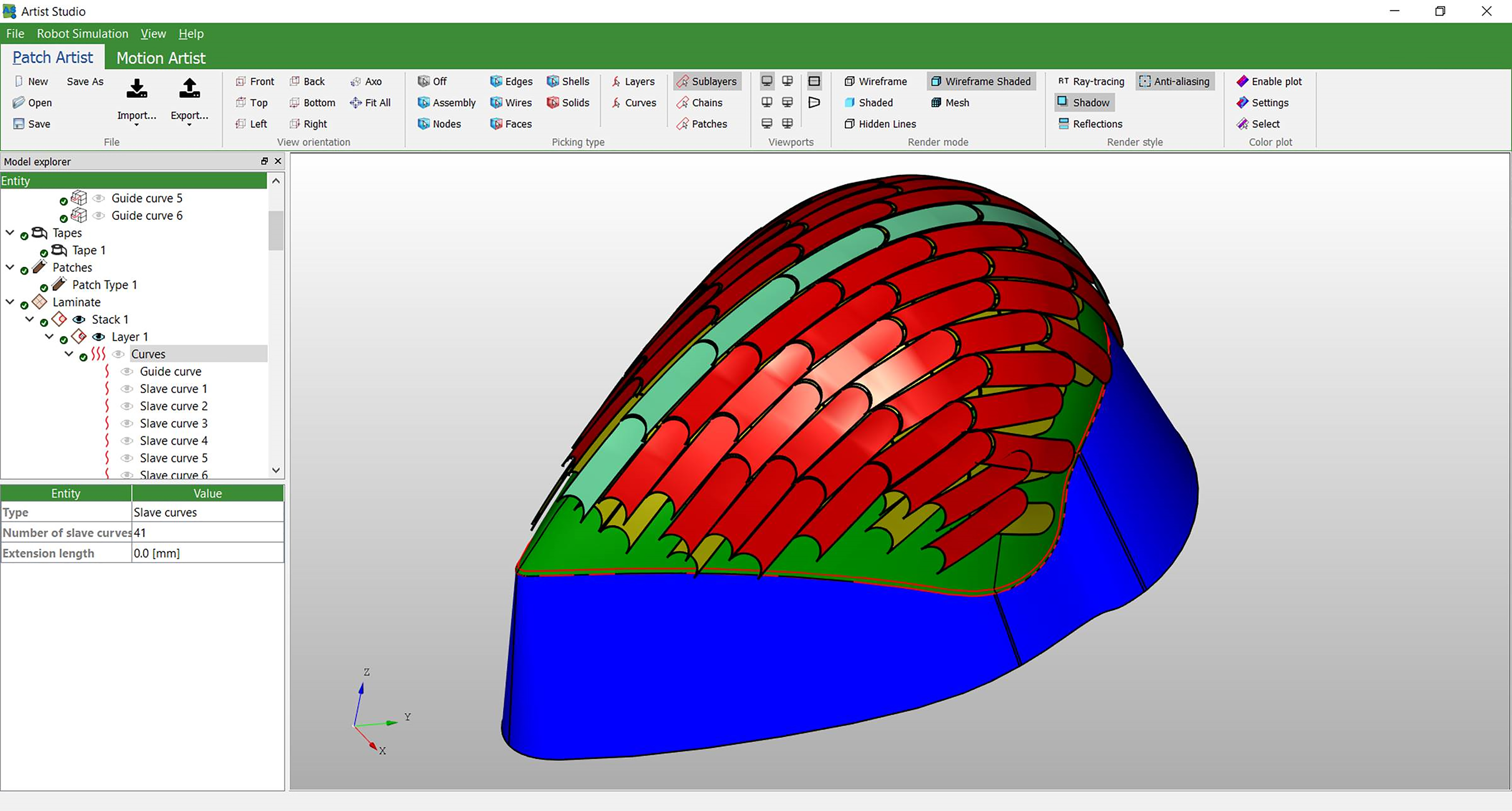Activate Sublayers picking type
Image resolution: width=1512 pixels, height=811 pixels.
(x=707, y=82)
